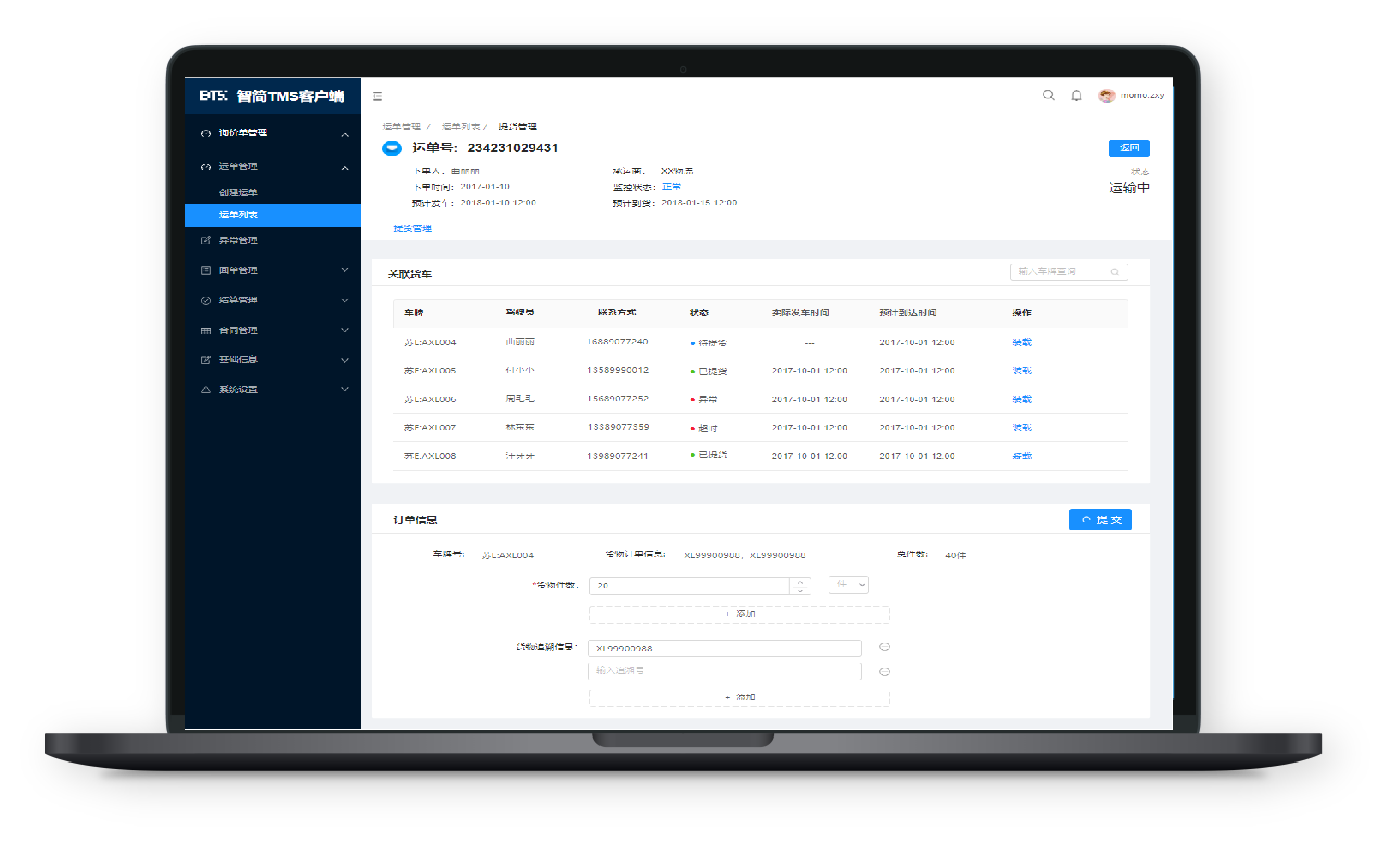Collapse the 运单管理 sidebar group

(x=345, y=167)
